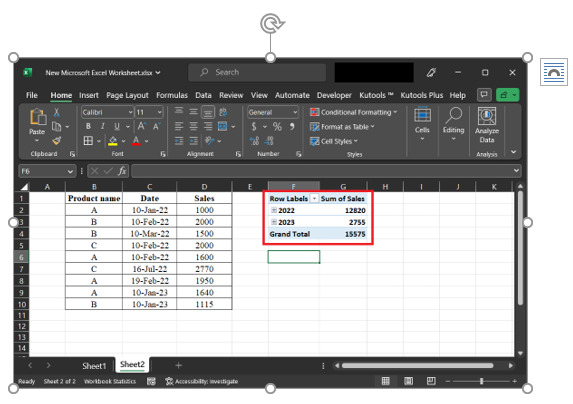
Task: Apply Italic formatting
Action: (x=103, y=126)
